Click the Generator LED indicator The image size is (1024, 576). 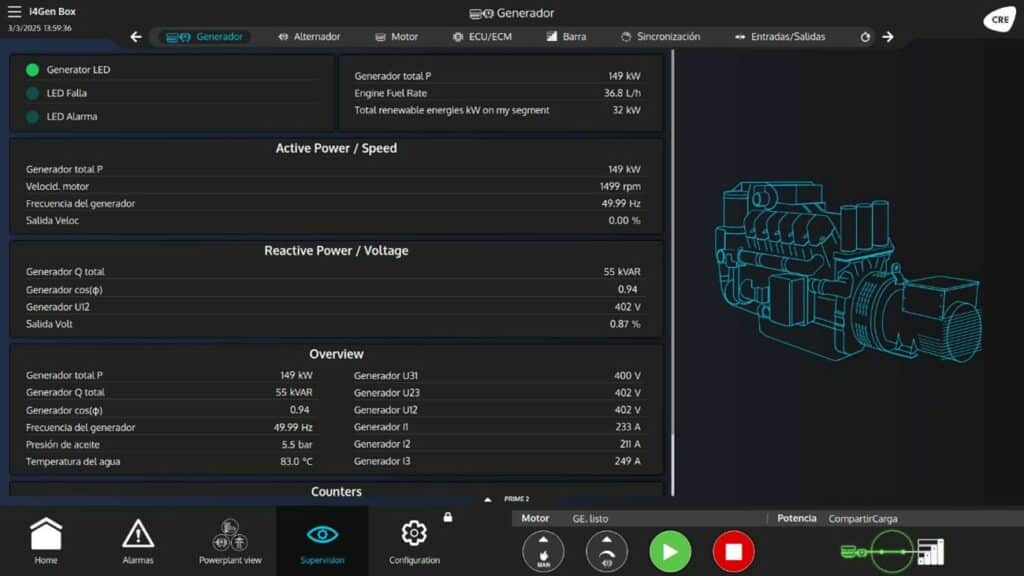click(x=33, y=70)
